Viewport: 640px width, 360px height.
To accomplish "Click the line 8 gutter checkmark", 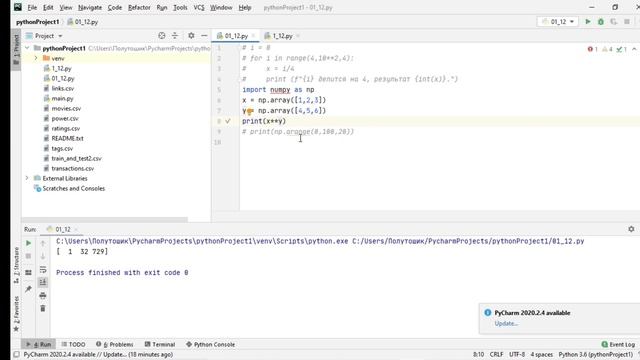I will click(228, 121).
